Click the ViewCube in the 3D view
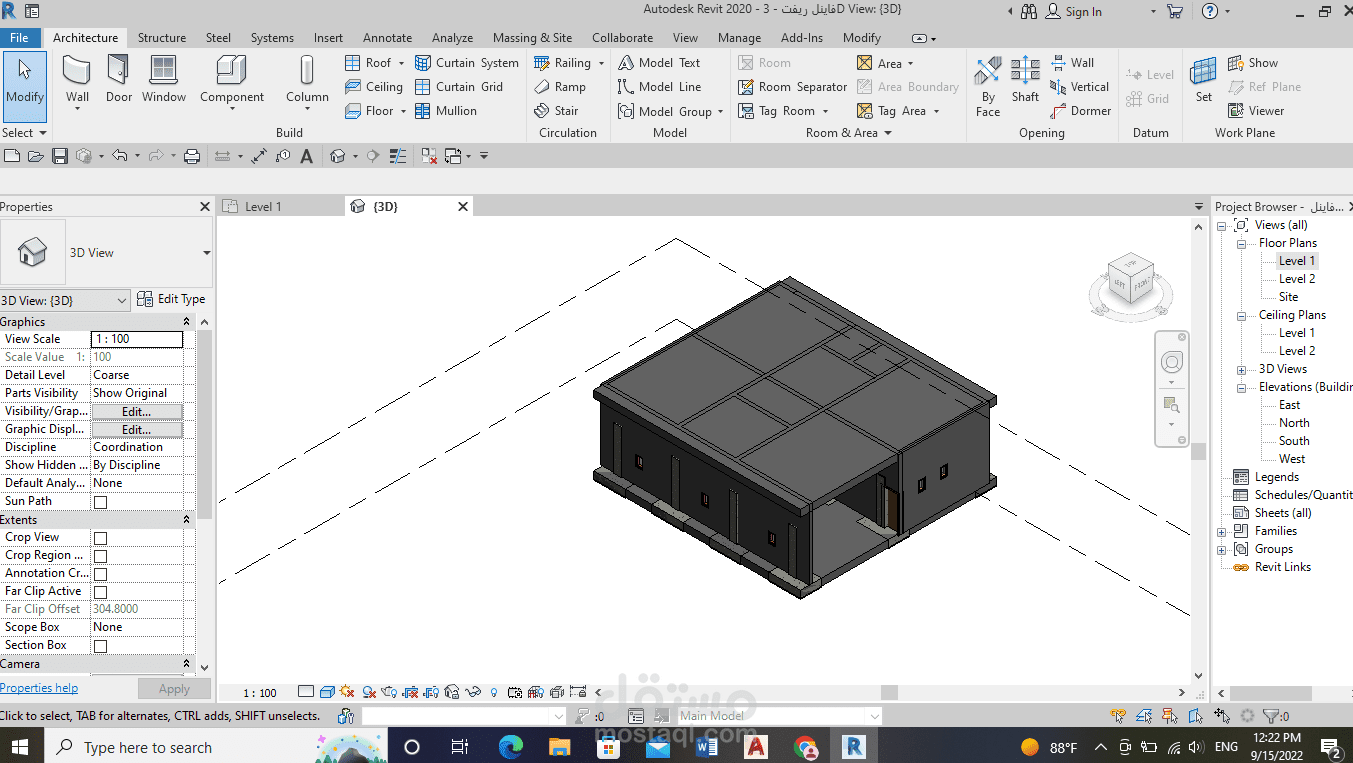 pos(1131,279)
